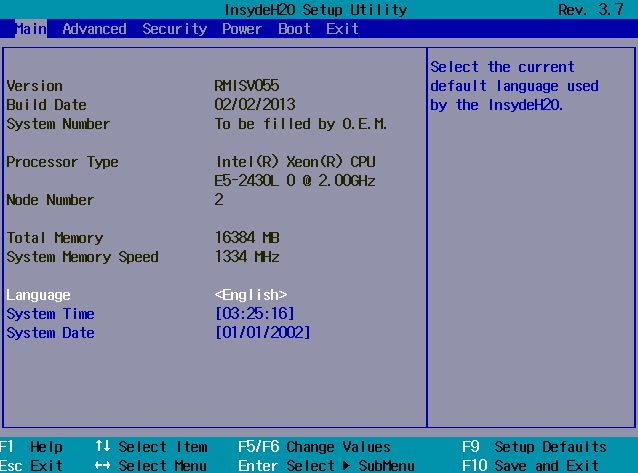638x473 pixels.
Task: Click the left-right arrows Select Menu hint
Action: [151, 465]
